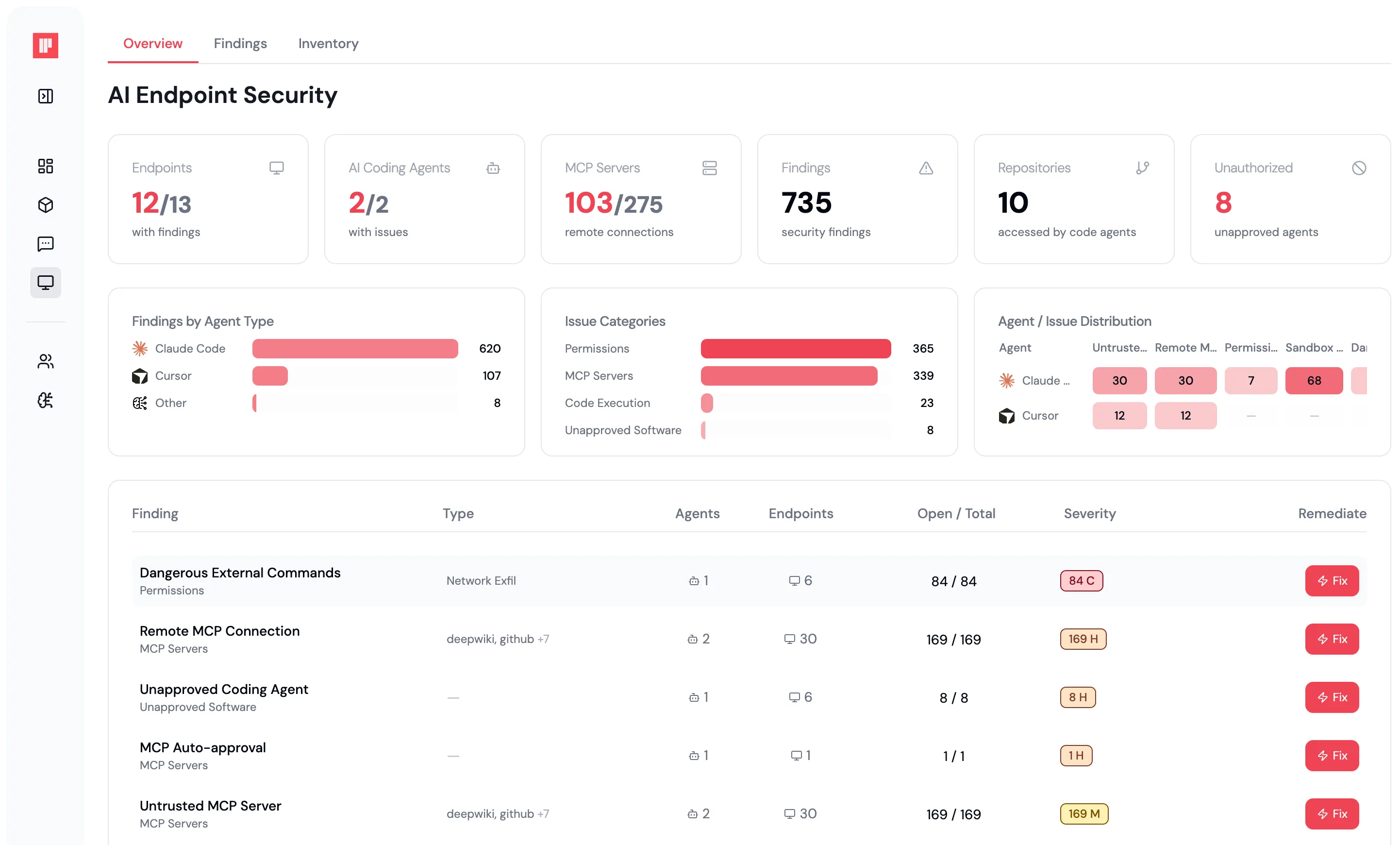The image size is (1400, 845).
Task: Select the monitor endpoints icon in sidebar
Action: click(46, 283)
